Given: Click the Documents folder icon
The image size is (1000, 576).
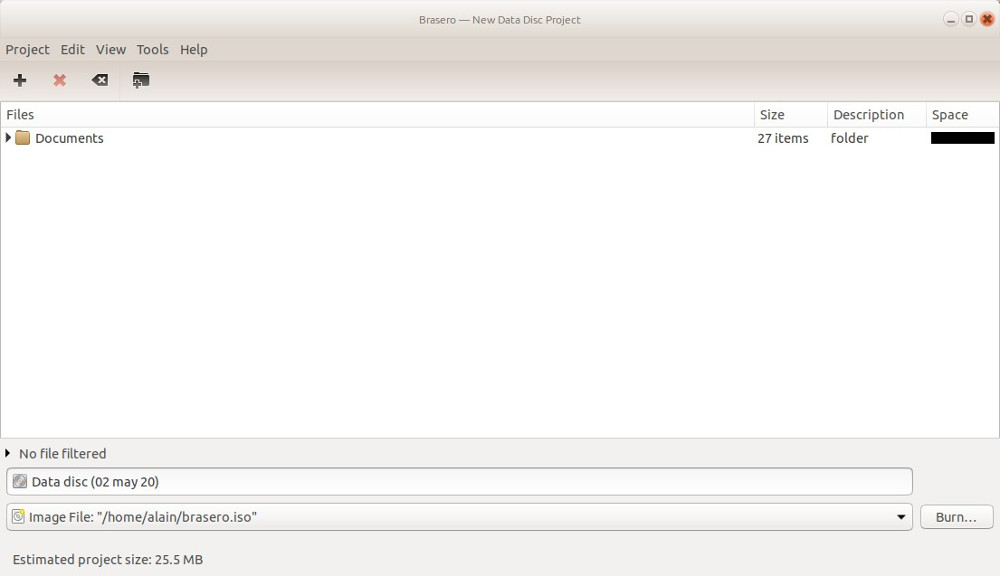Looking at the screenshot, I should tap(22, 138).
